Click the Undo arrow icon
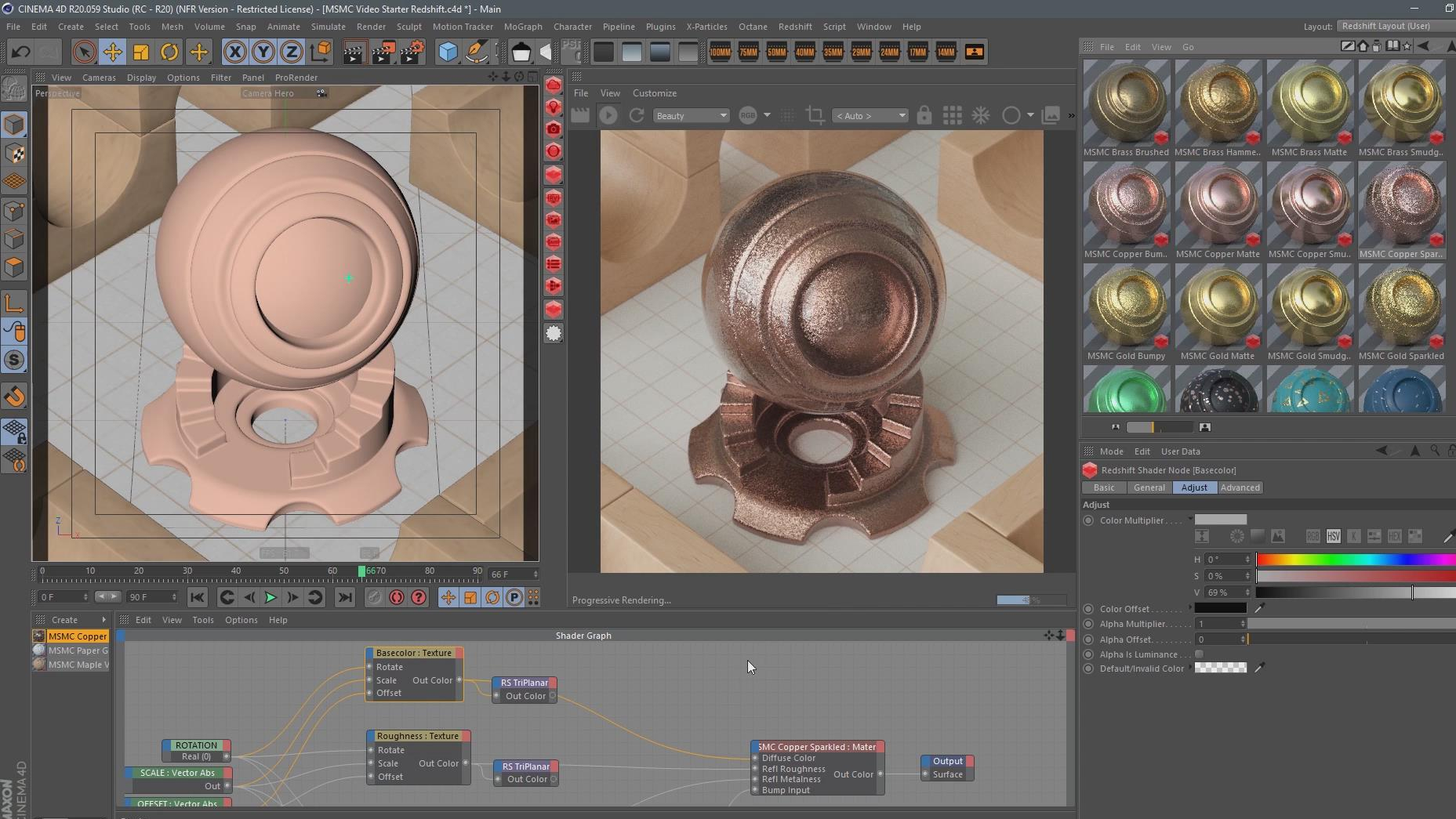Viewport: 1456px width, 819px height. (20, 53)
